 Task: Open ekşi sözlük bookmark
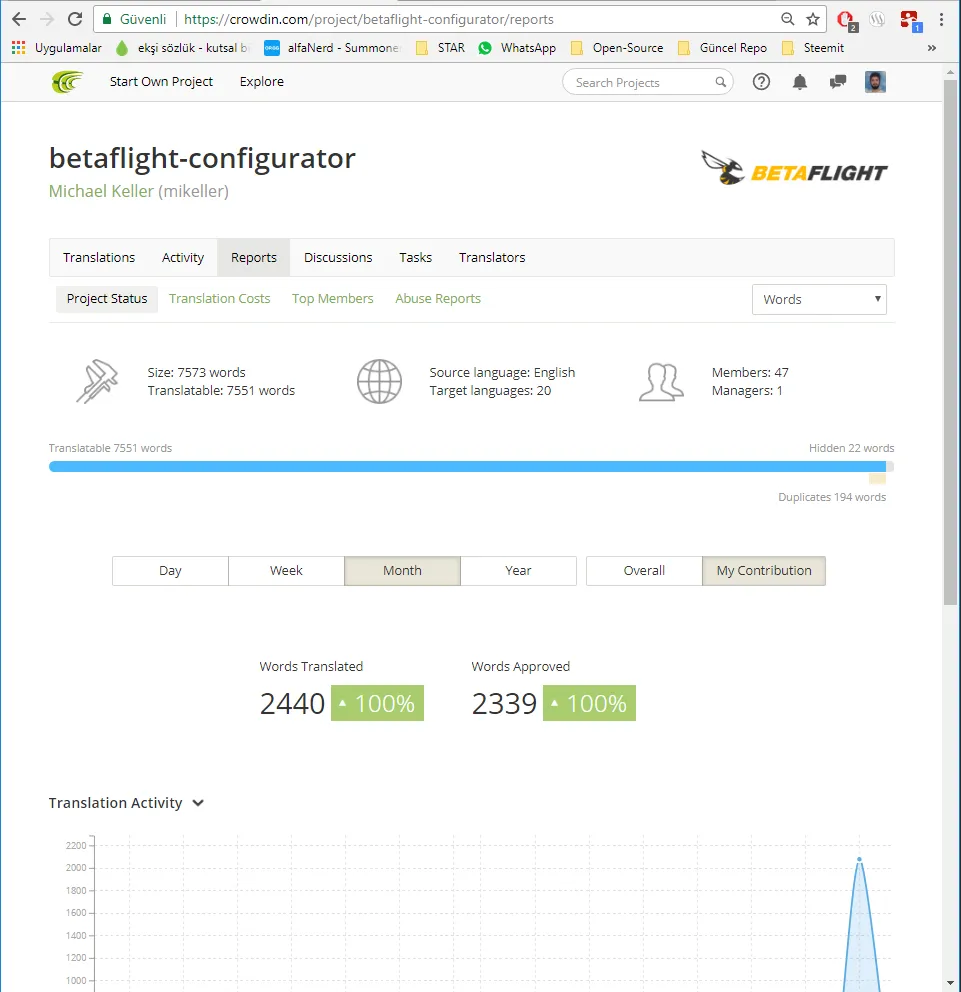pos(183,47)
